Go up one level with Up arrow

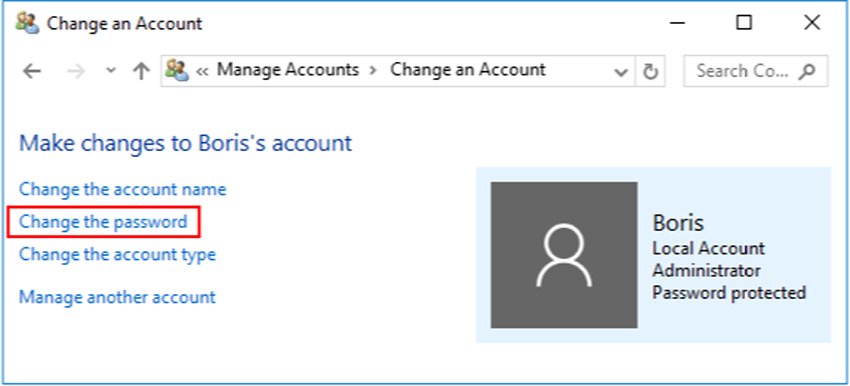pyautogui.click(x=141, y=71)
